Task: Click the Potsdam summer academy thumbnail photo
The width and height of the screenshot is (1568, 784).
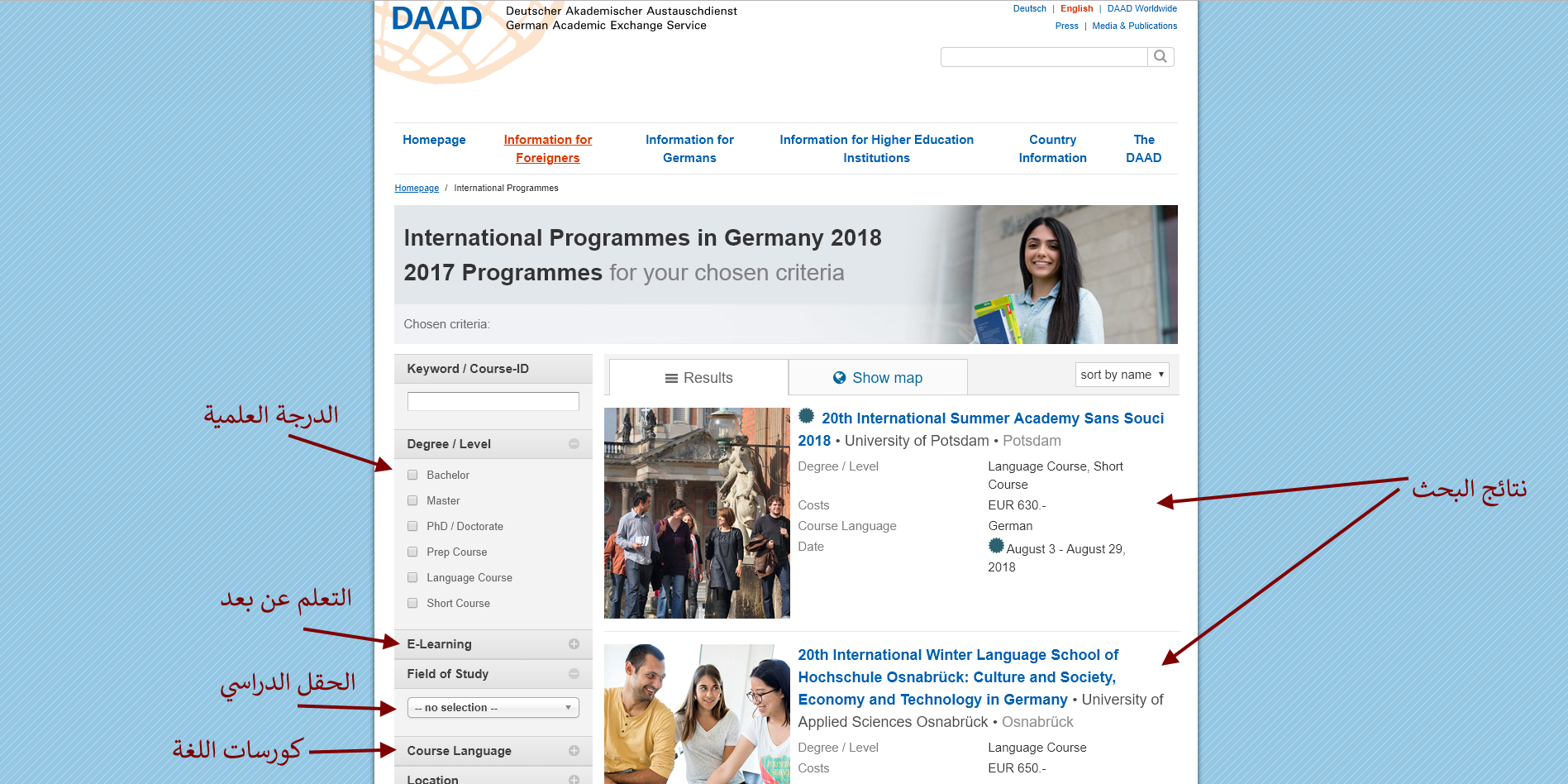Action: click(x=697, y=513)
